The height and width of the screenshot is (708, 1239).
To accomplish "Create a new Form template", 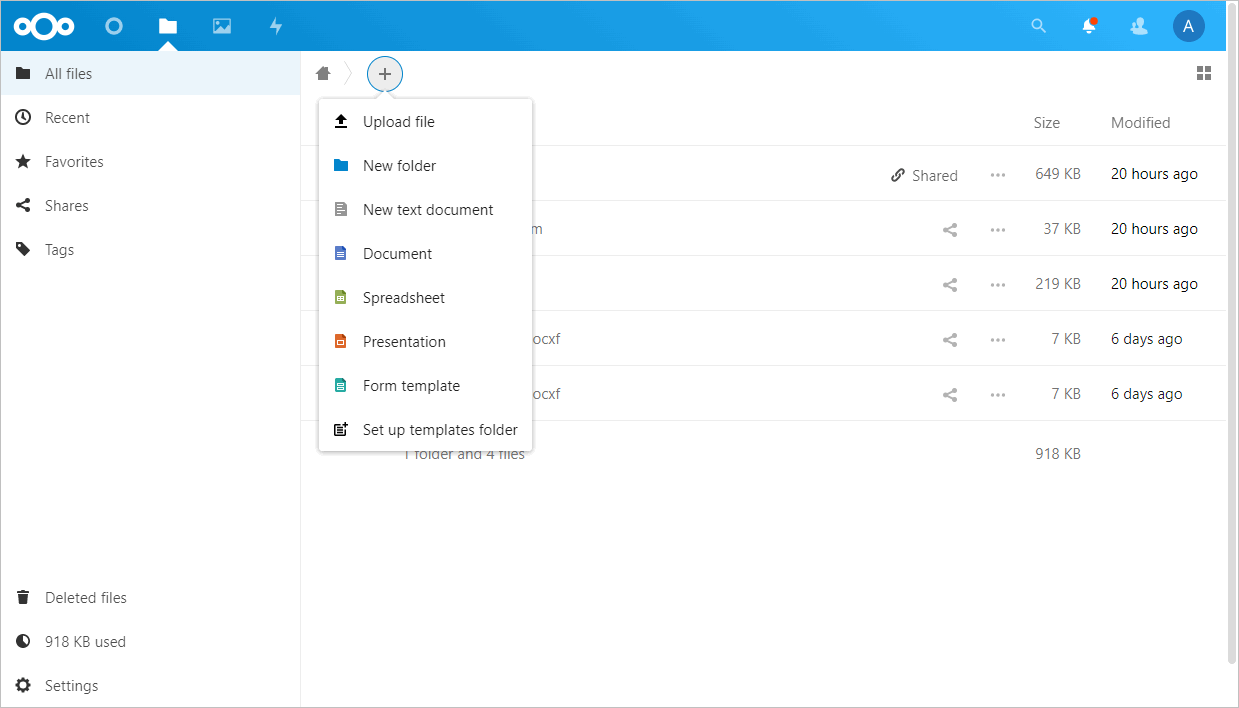I will (x=425, y=385).
